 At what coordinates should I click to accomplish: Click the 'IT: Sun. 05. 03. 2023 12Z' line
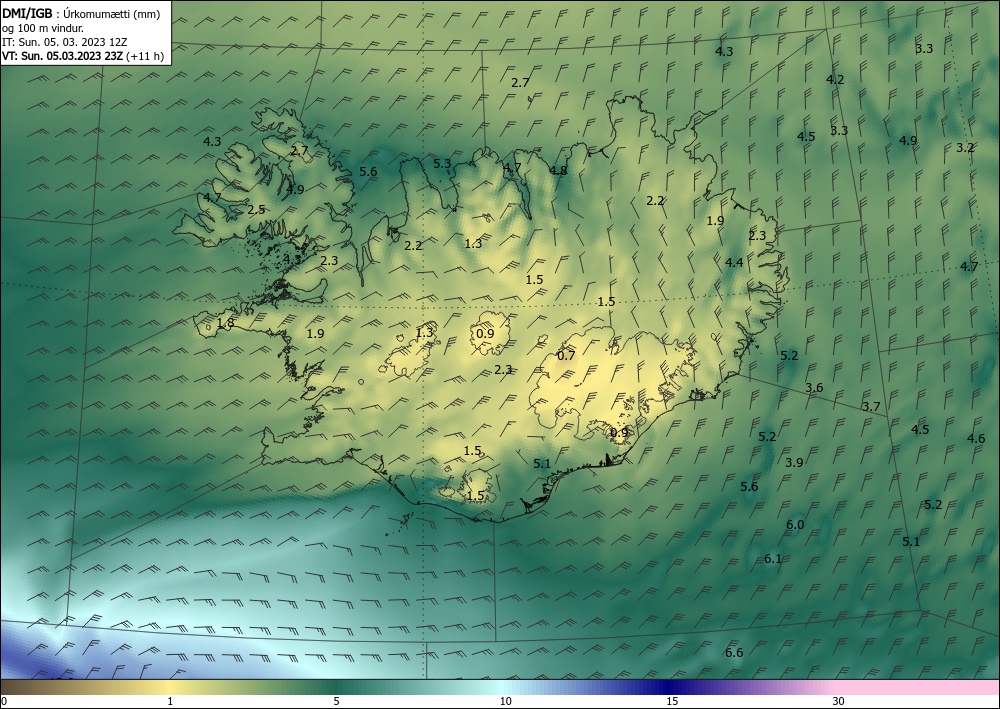coord(64,42)
